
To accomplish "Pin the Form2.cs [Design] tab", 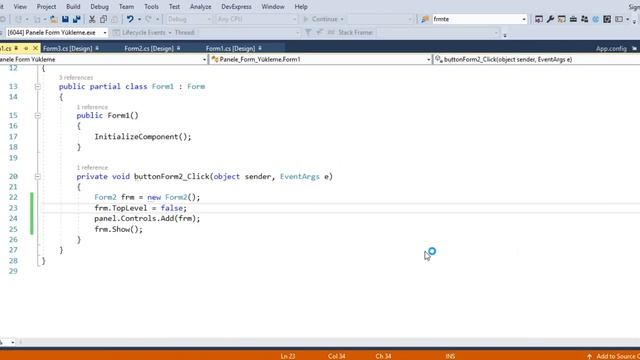I will tap(178, 48).
